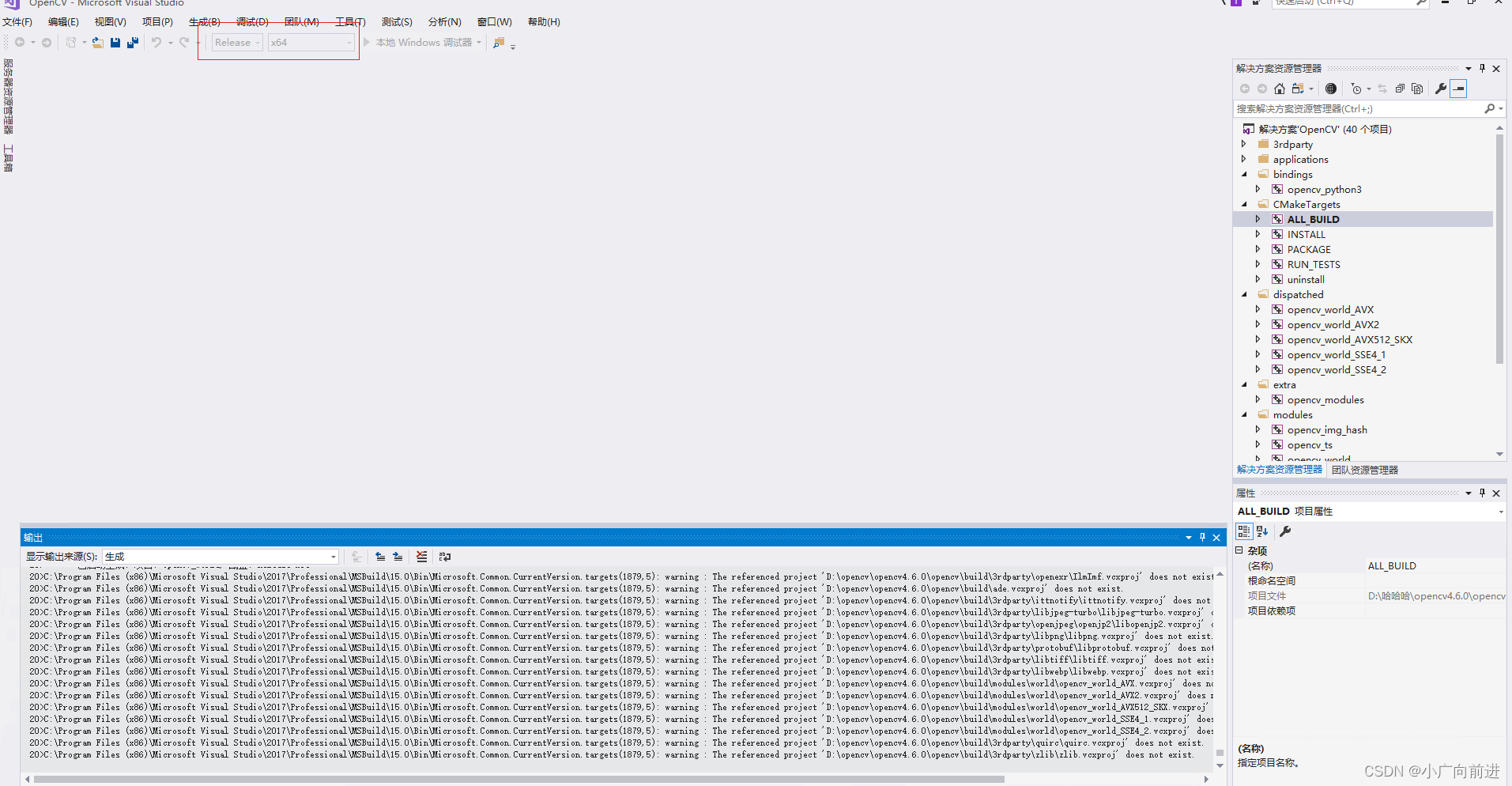The height and width of the screenshot is (786, 1512).
Task: Start the 本地 Windows 调试器 button
Action: [x=417, y=43]
